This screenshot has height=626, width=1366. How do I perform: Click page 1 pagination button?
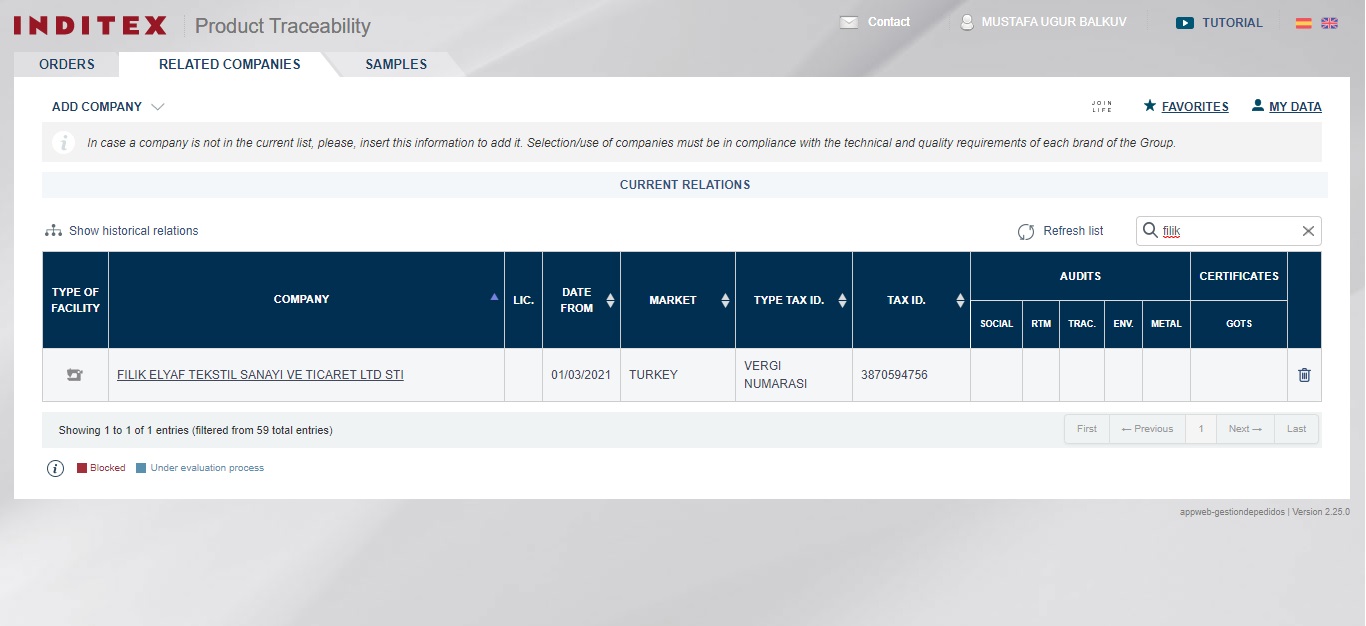pos(1201,429)
